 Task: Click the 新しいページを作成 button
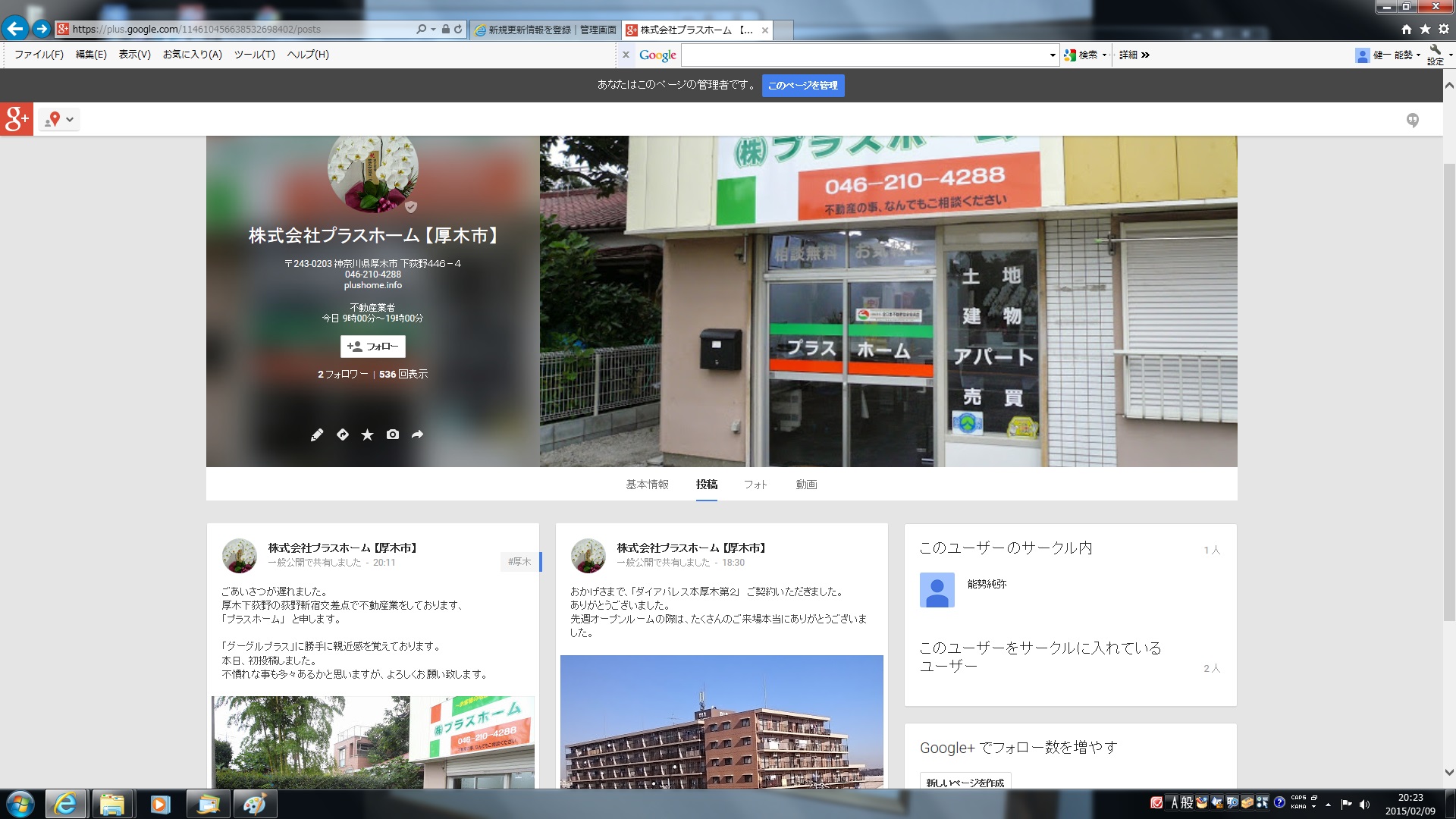(x=965, y=782)
